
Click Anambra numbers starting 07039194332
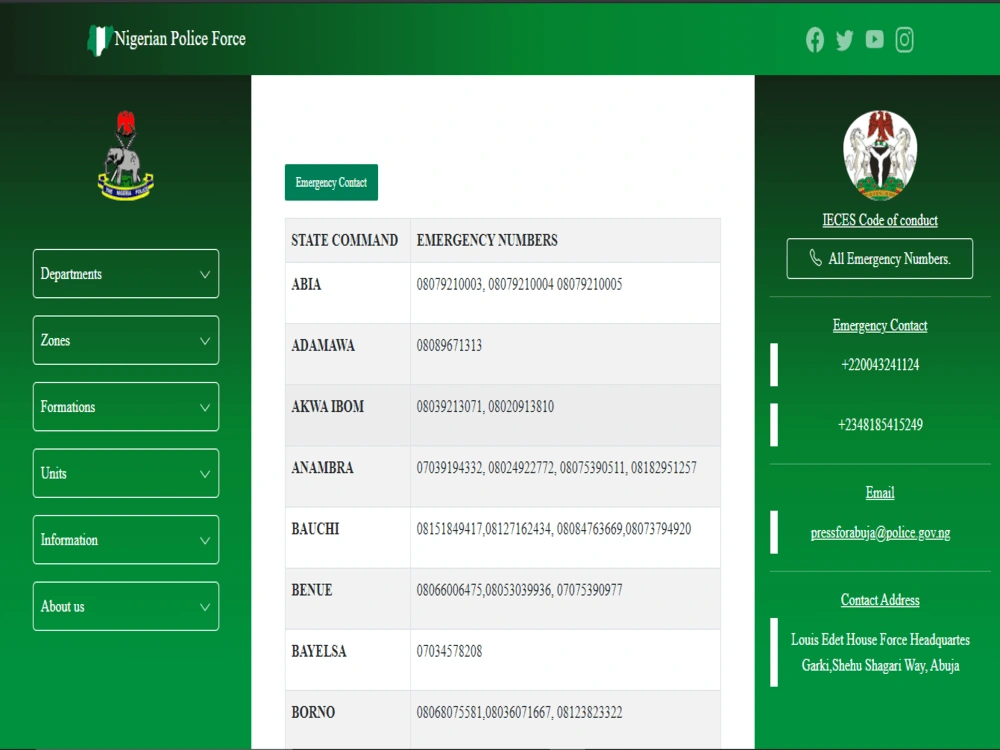556,468
